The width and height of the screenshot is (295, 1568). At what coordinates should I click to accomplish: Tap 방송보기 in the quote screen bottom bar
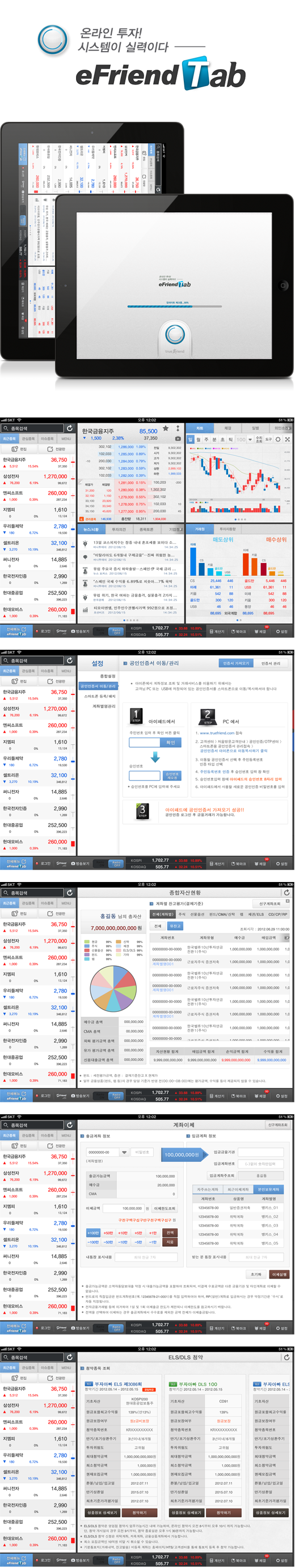click(81, 631)
